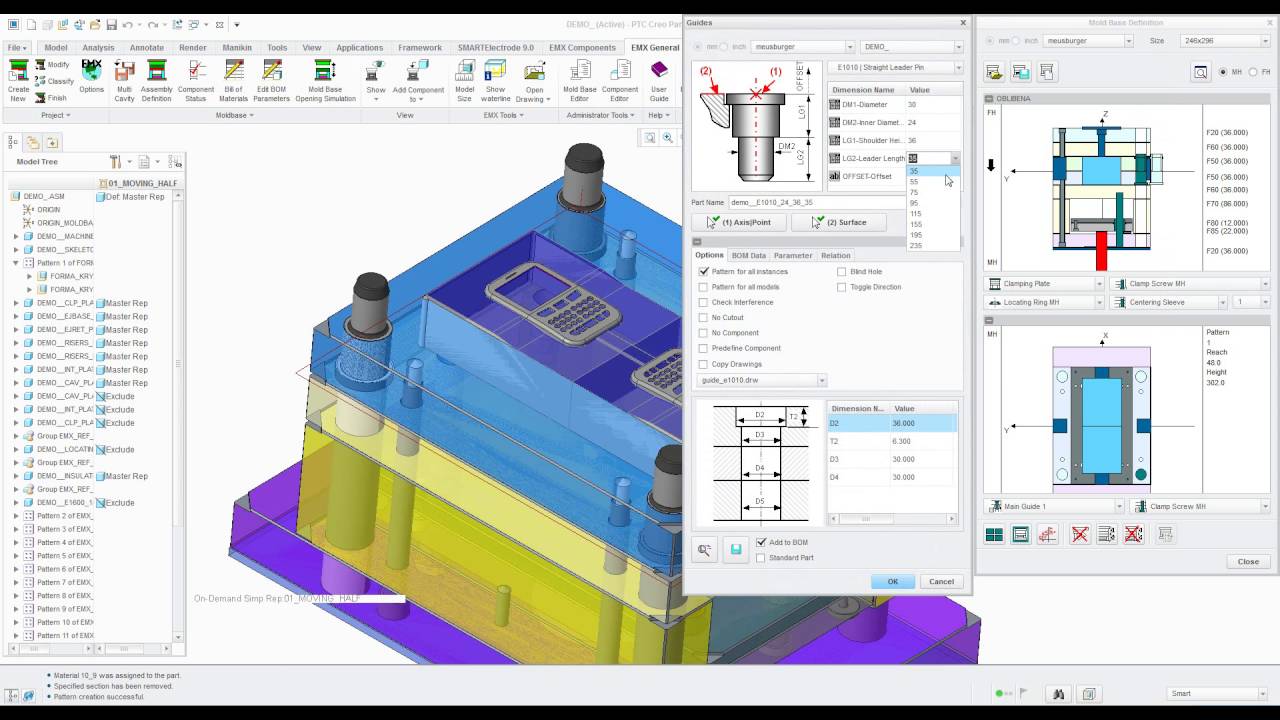
Task: Toggle Pattern for all instances checkbox
Action: 704,271
